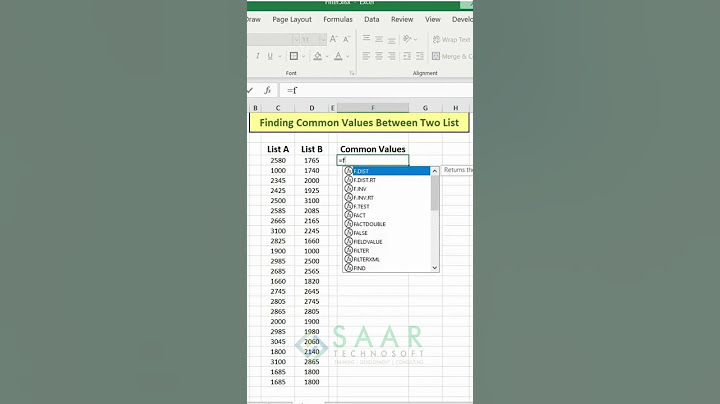Viewport: 720px width, 404px height.
Task: Click List B cell with value 1765
Action: 312,160
